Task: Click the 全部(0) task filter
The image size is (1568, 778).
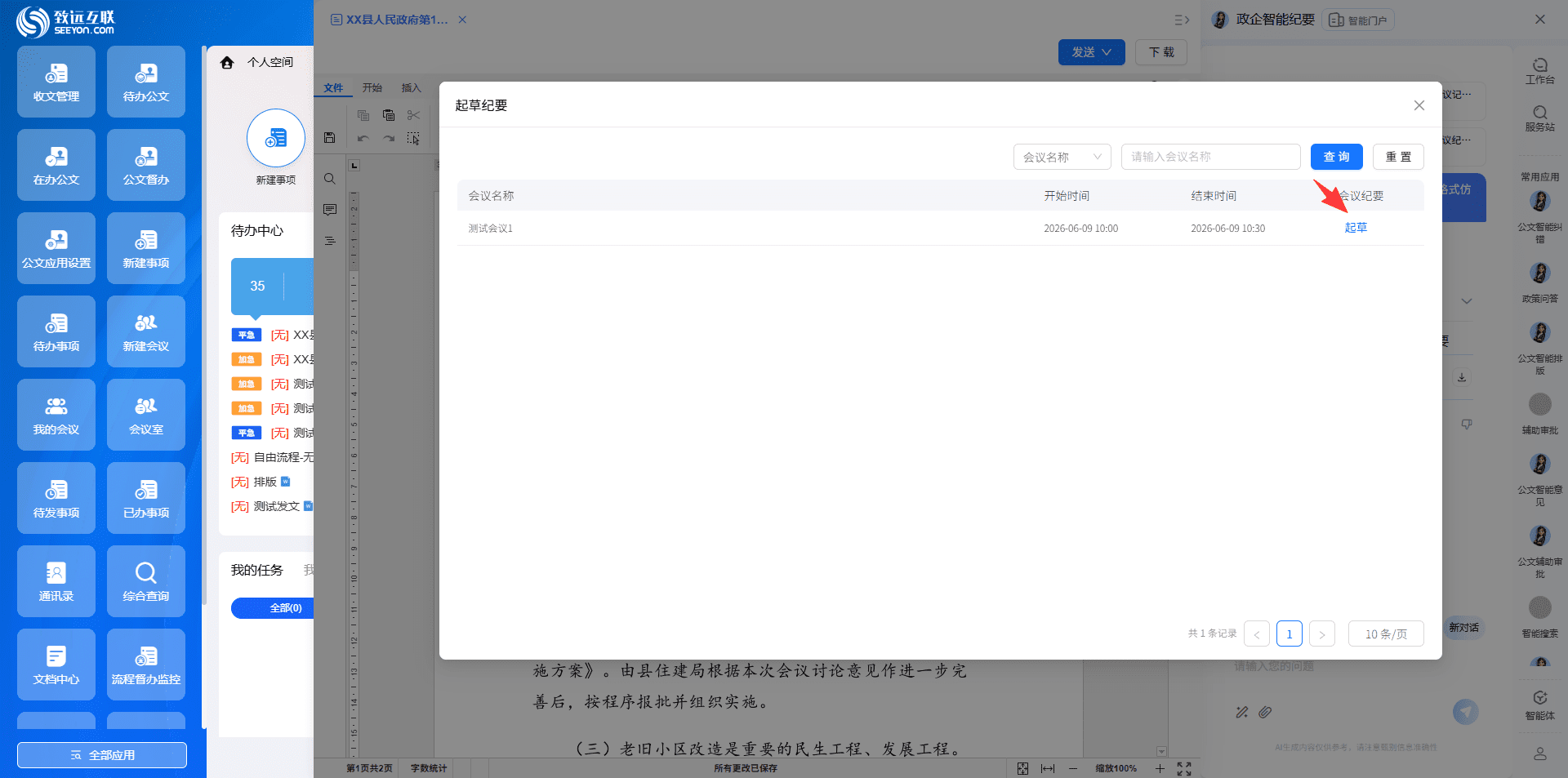Action: 273,608
